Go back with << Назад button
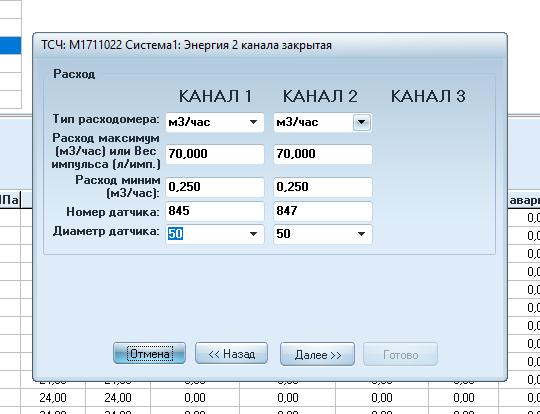 click(x=231, y=354)
